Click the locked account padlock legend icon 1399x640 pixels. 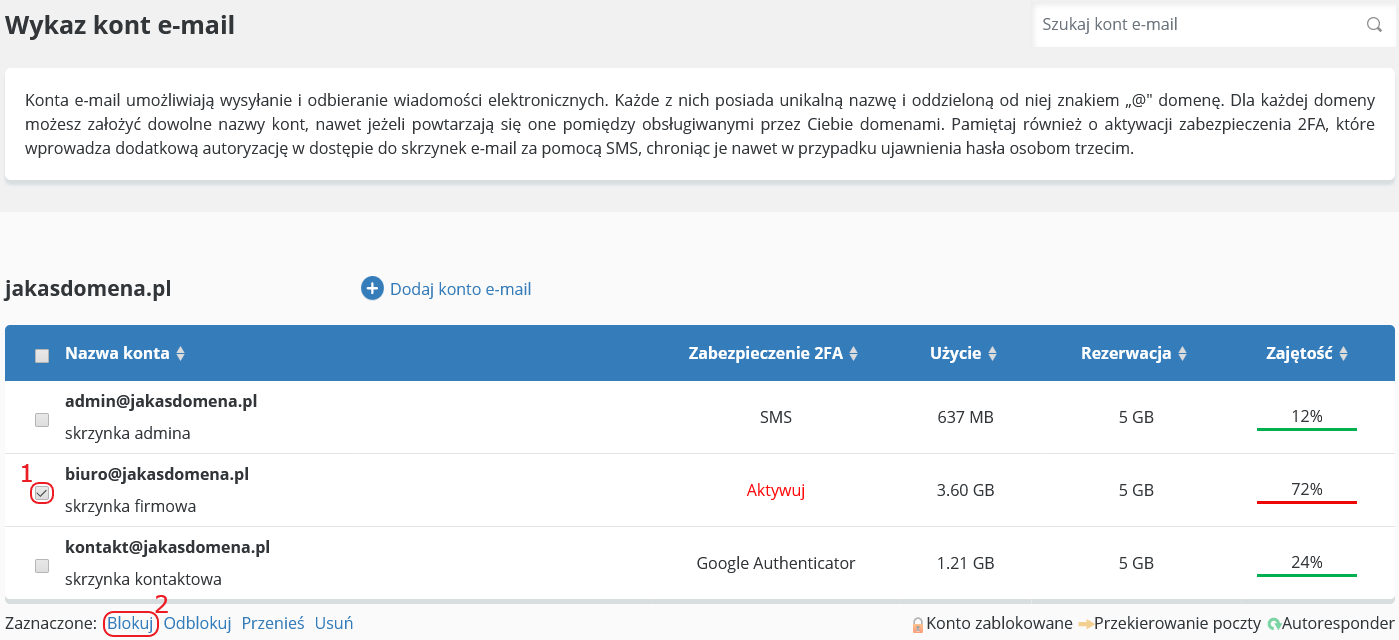917,624
